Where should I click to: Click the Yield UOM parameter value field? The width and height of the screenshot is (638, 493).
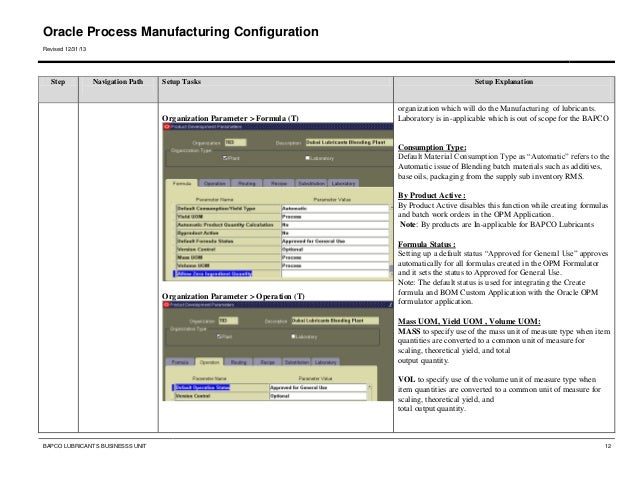(335, 217)
